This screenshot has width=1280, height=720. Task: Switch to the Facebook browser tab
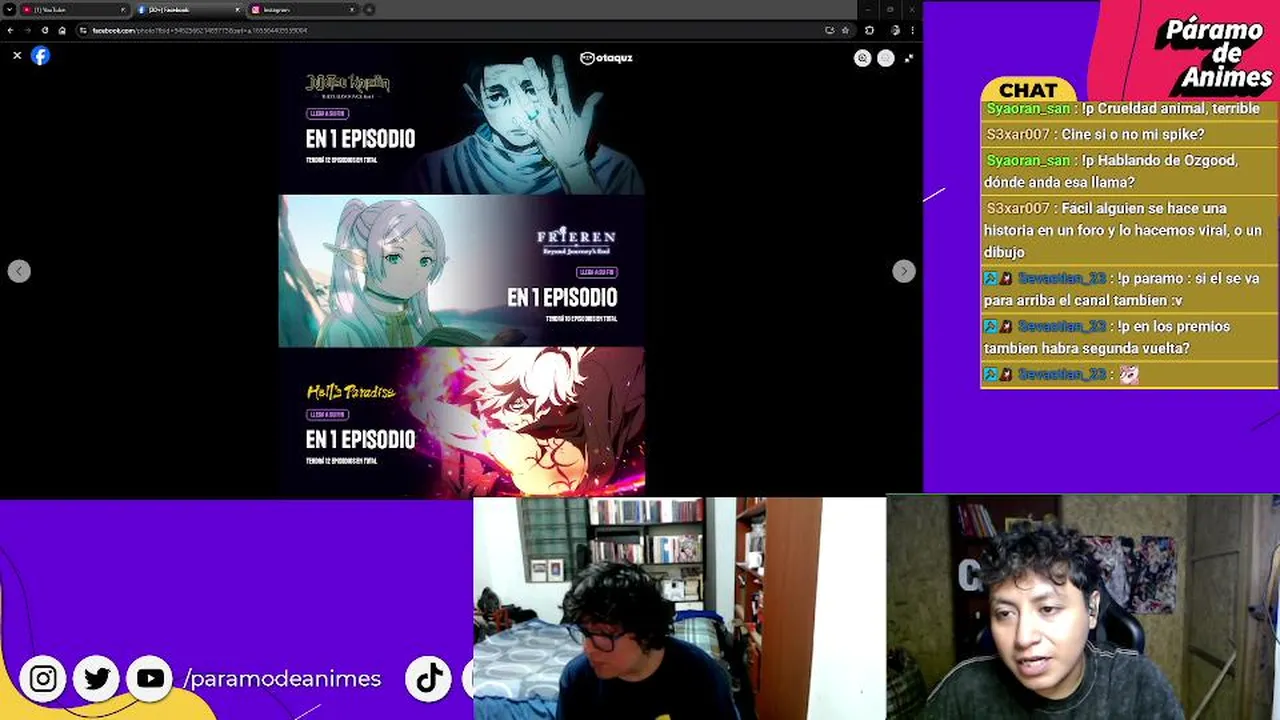[188, 9]
